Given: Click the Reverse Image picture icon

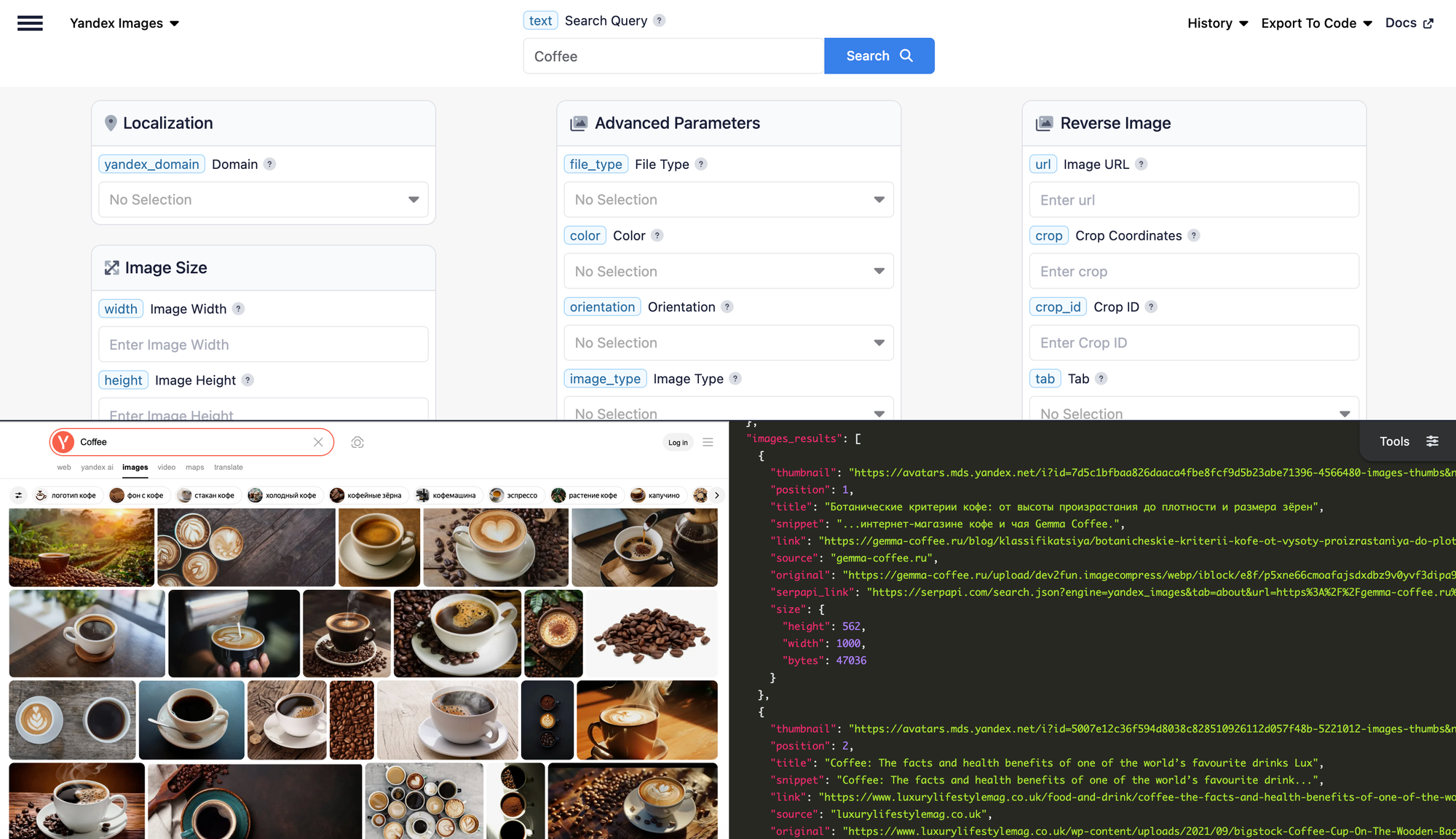Looking at the screenshot, I should (x=1044, y=123).
